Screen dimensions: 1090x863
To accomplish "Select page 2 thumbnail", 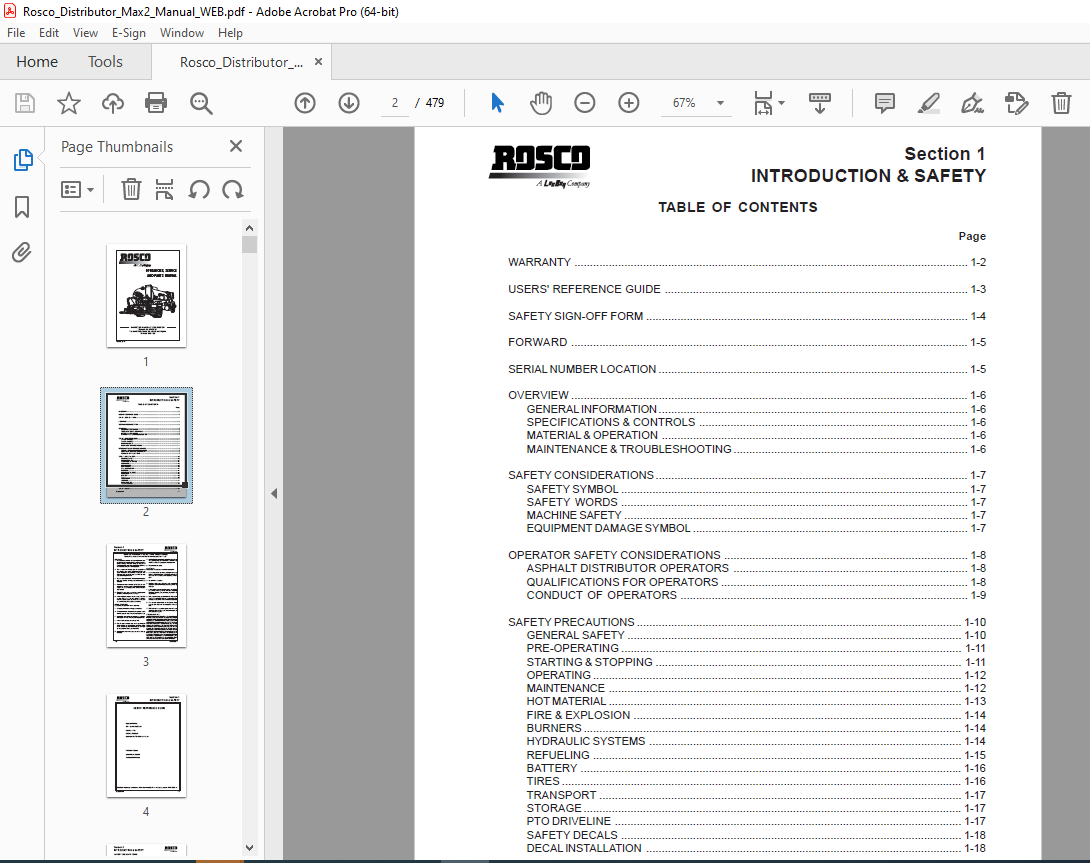I will point(146,445).
